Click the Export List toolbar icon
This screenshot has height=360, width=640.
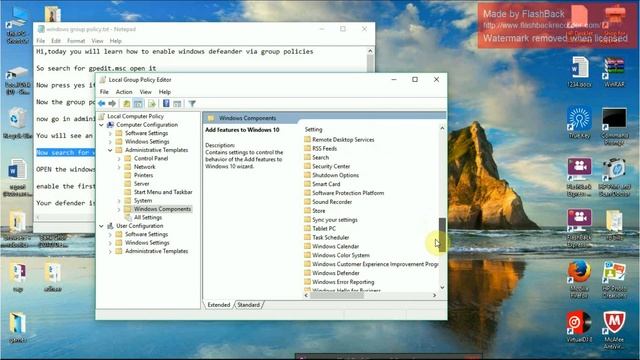152,104
